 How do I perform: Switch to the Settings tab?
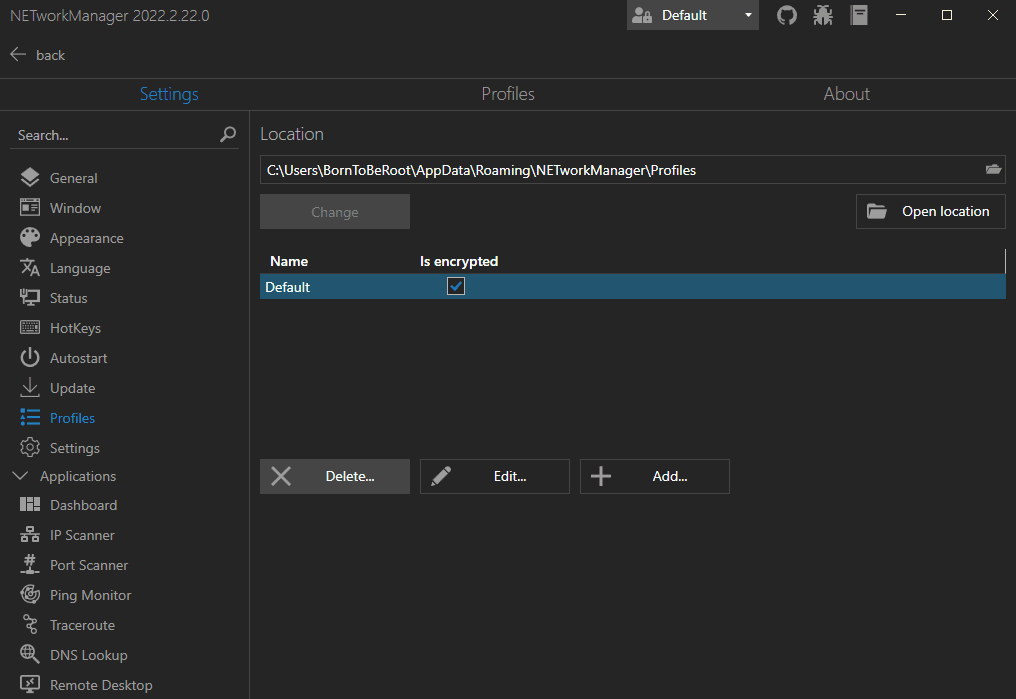click(169, 94)
